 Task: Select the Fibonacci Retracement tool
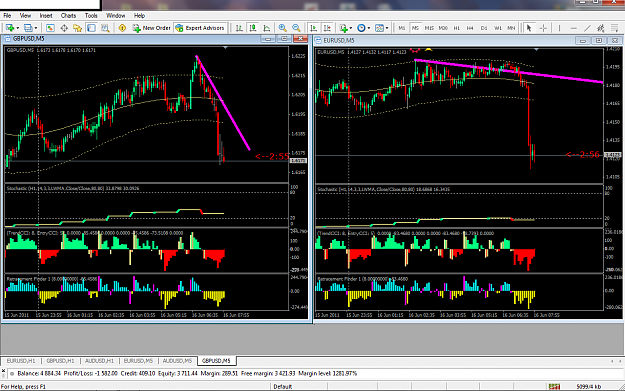(615, 28)
